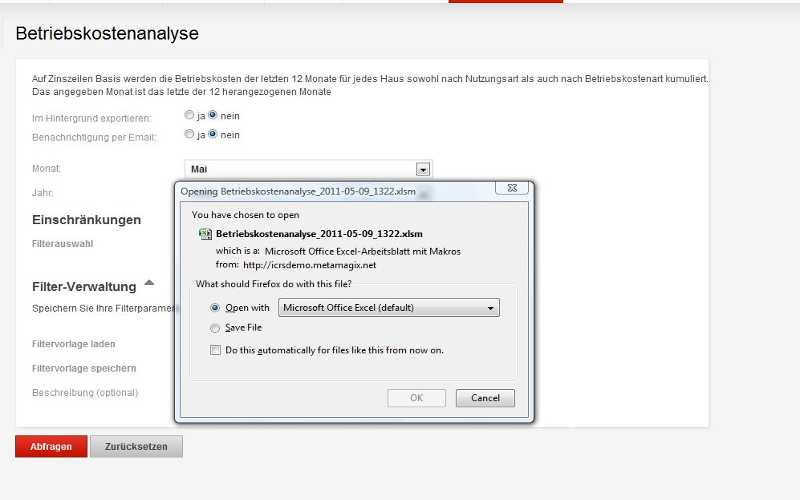Click the Zurücksetzen button
Image resolution: width=800 pixels, height=500 pixels.
(x=136, y=446)
